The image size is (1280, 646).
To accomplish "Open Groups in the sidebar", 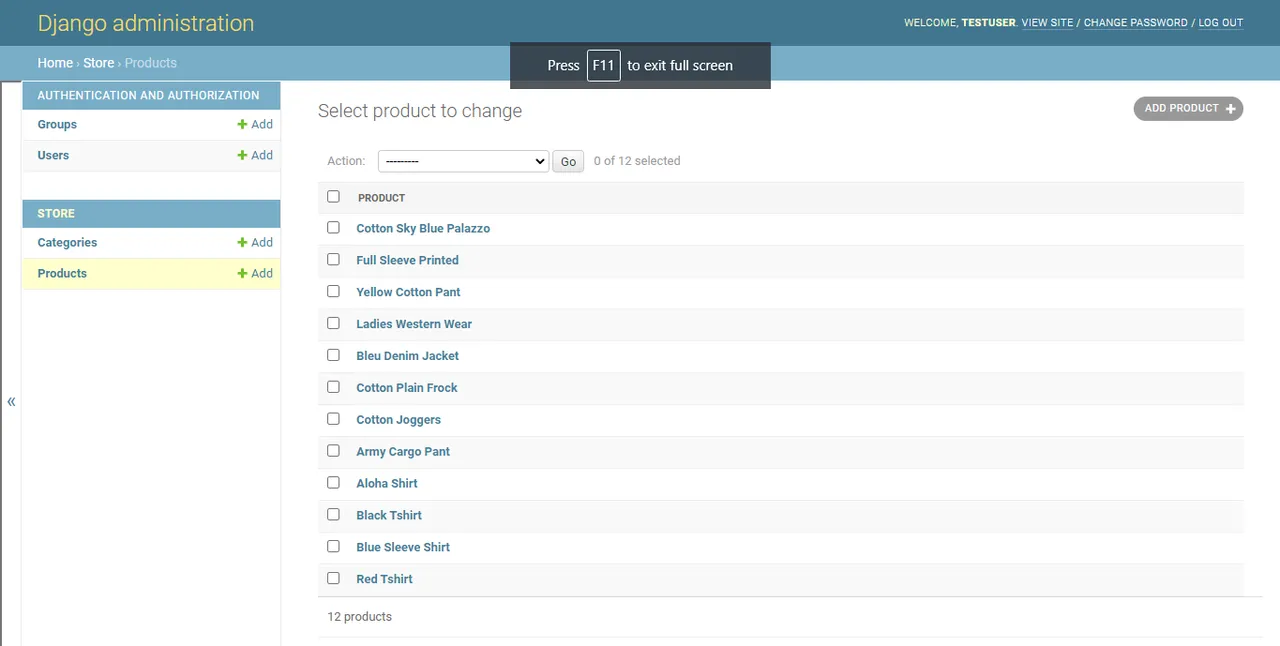I will pyautogui.click(x=57, y=125).
